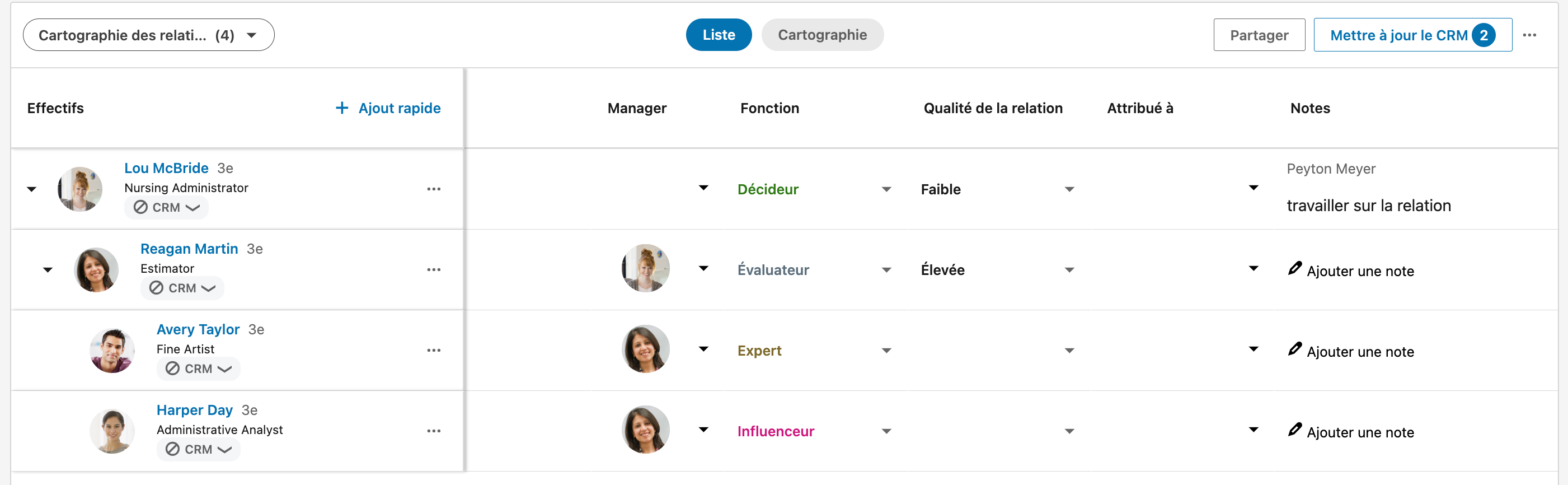Click the CRM not-synced badge under Lou McBride

(166, 207)
